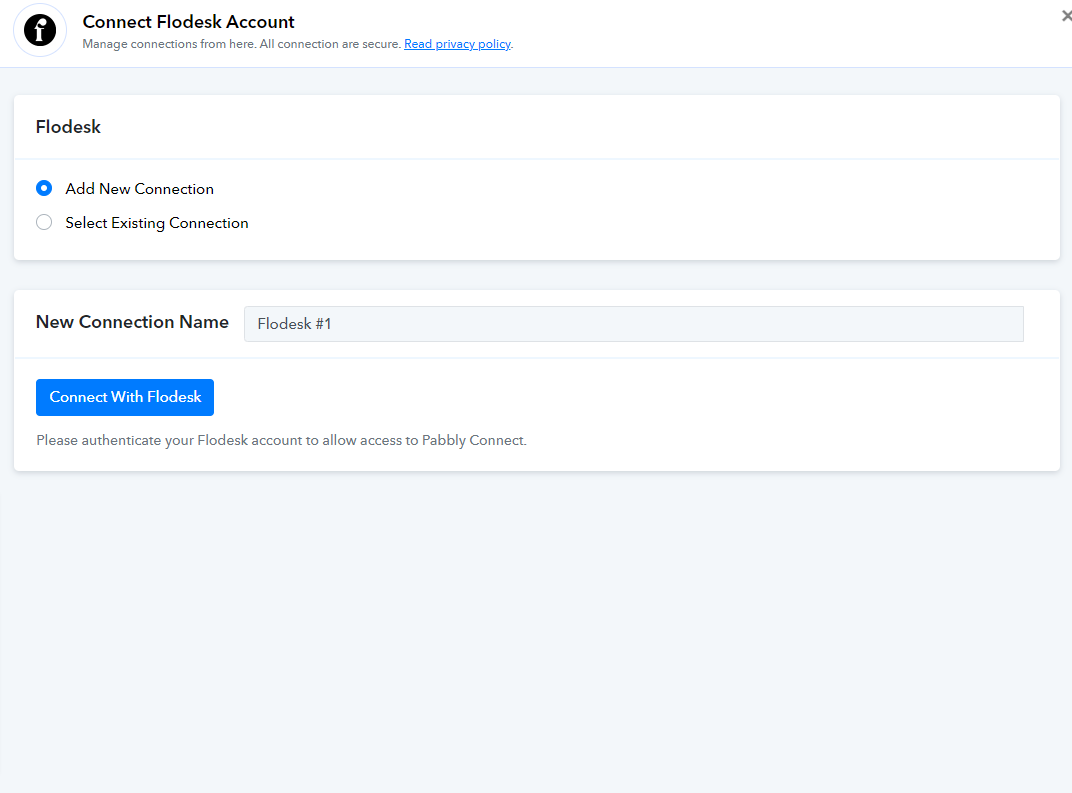Click the authentication notice mentioning Pabbly Connect
This screenshot has height=793, width=1072.
point(281,440)
